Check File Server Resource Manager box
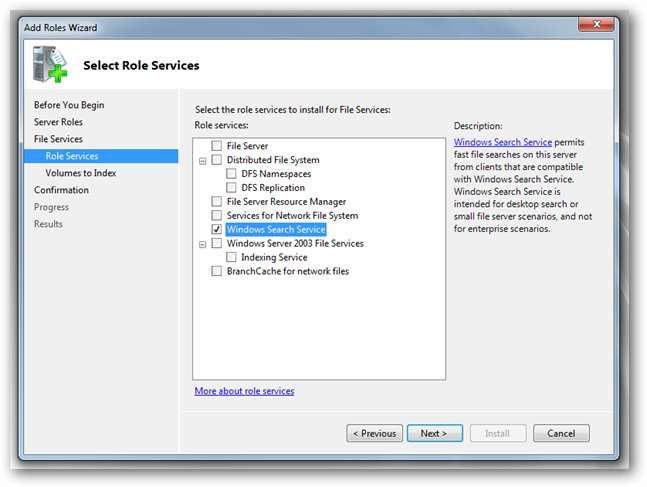This screenshot has height=487, width=647. 216,201
